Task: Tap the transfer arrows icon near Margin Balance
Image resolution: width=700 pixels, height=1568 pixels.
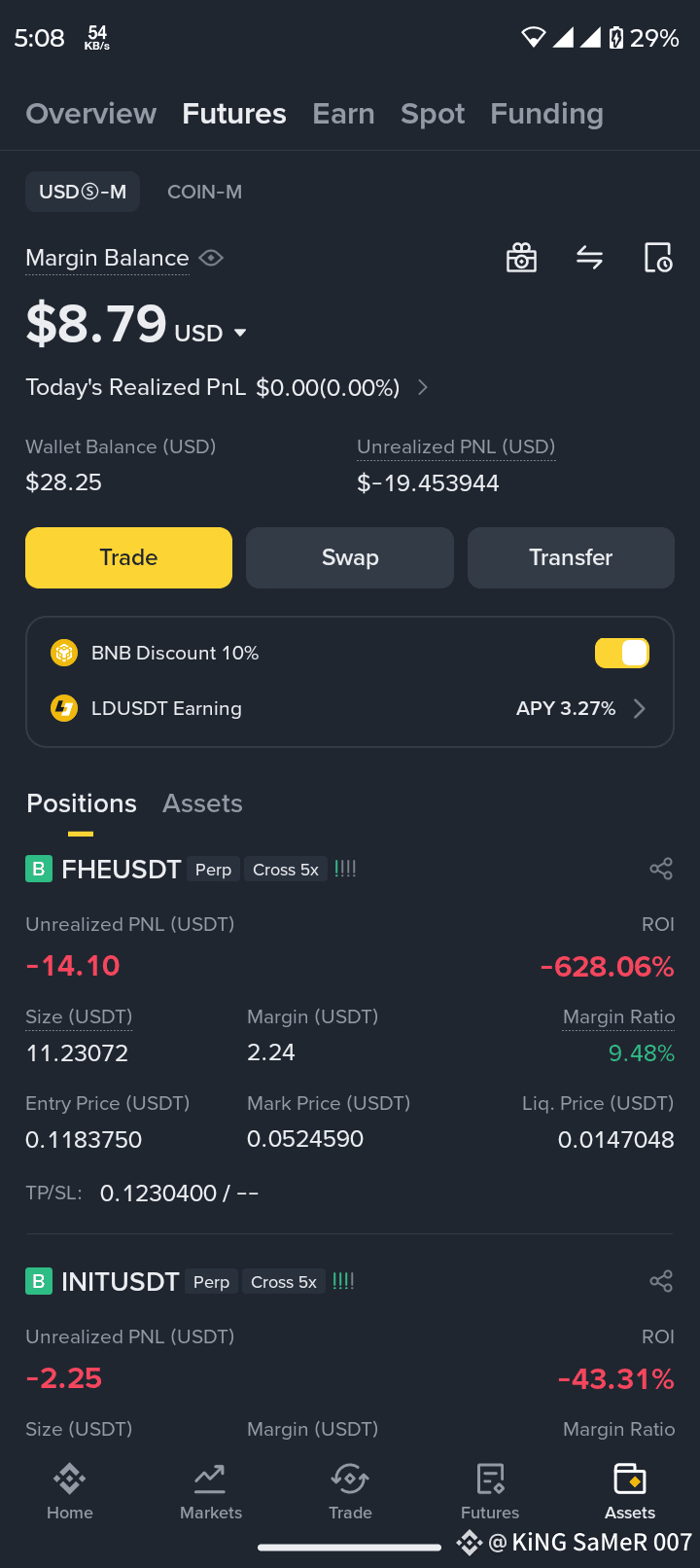Action: (589, 258)
